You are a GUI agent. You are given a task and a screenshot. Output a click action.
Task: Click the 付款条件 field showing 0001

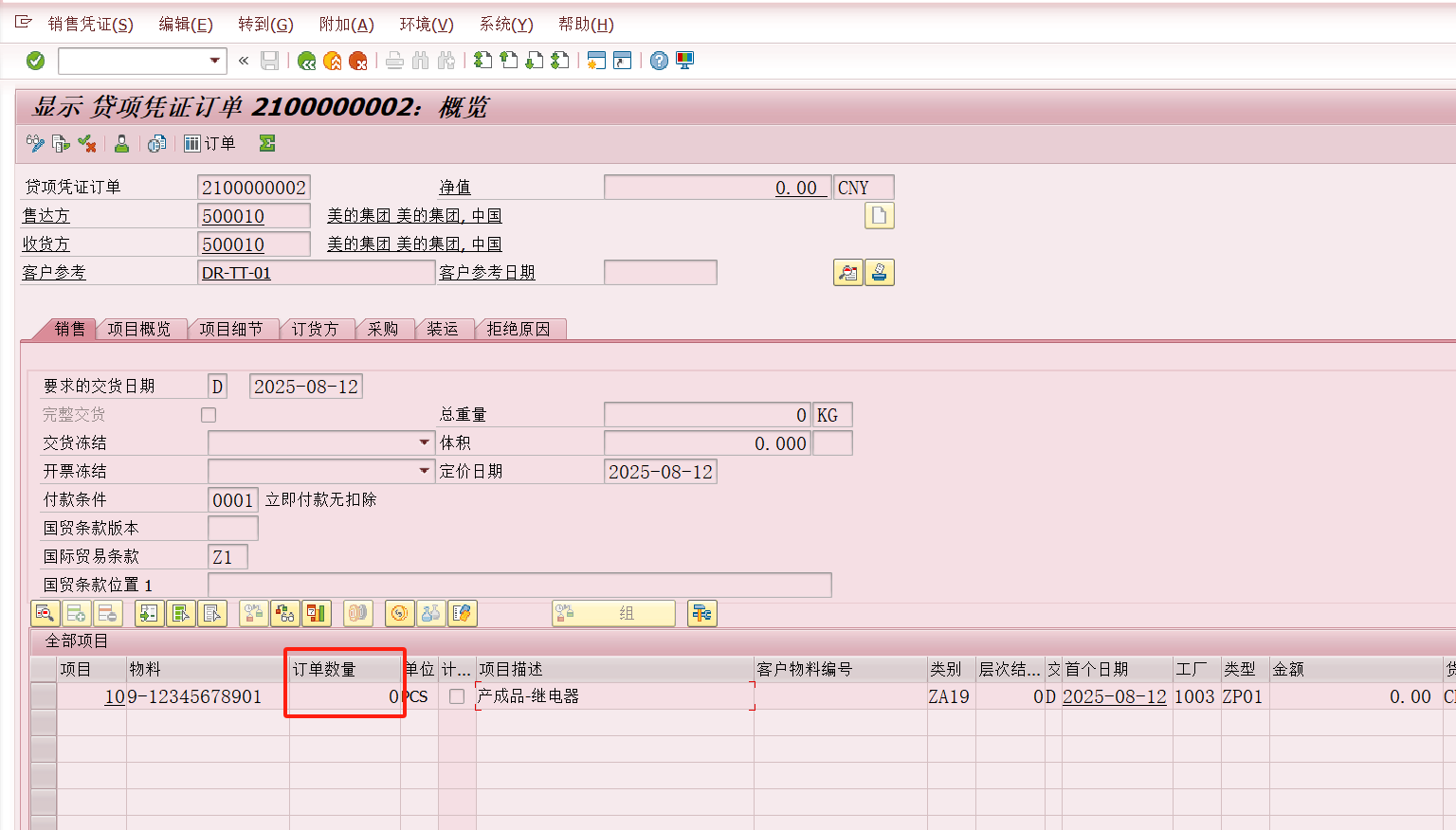[x=233, y=500]
